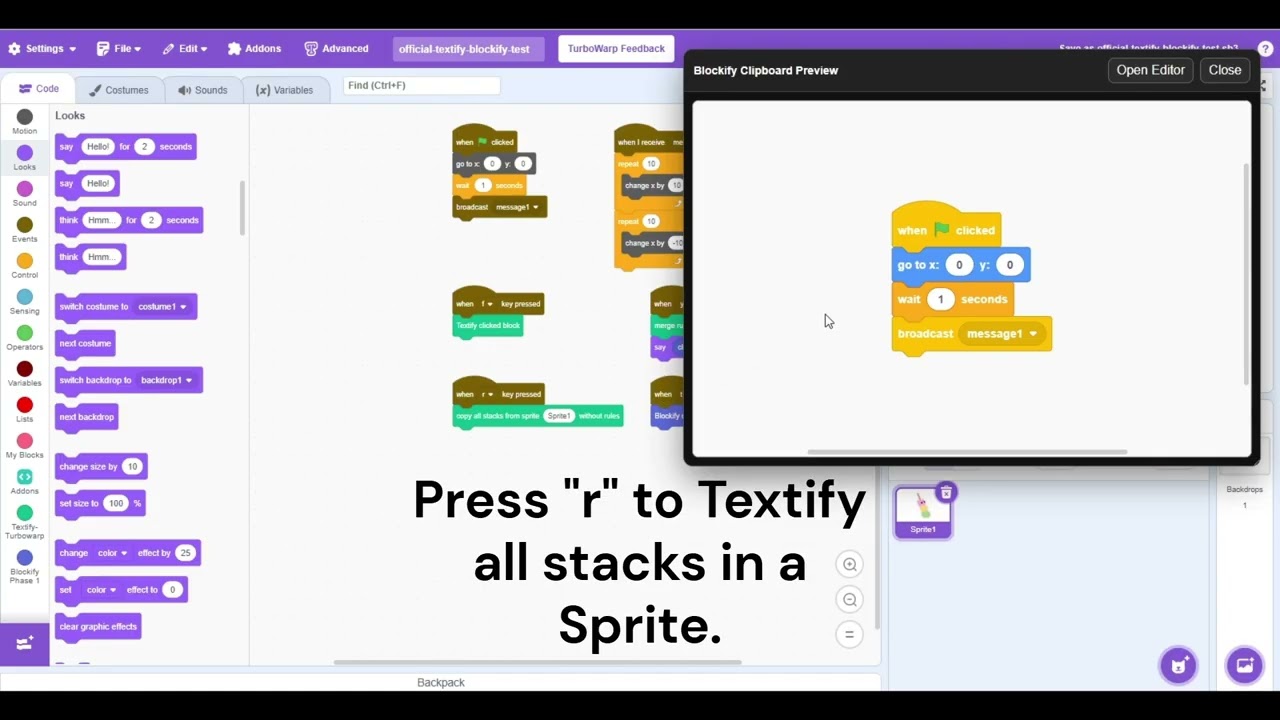This screenshot has height=720, width=1280.
Task: Open the help question mark icon
Action: tap(1265, 48)
